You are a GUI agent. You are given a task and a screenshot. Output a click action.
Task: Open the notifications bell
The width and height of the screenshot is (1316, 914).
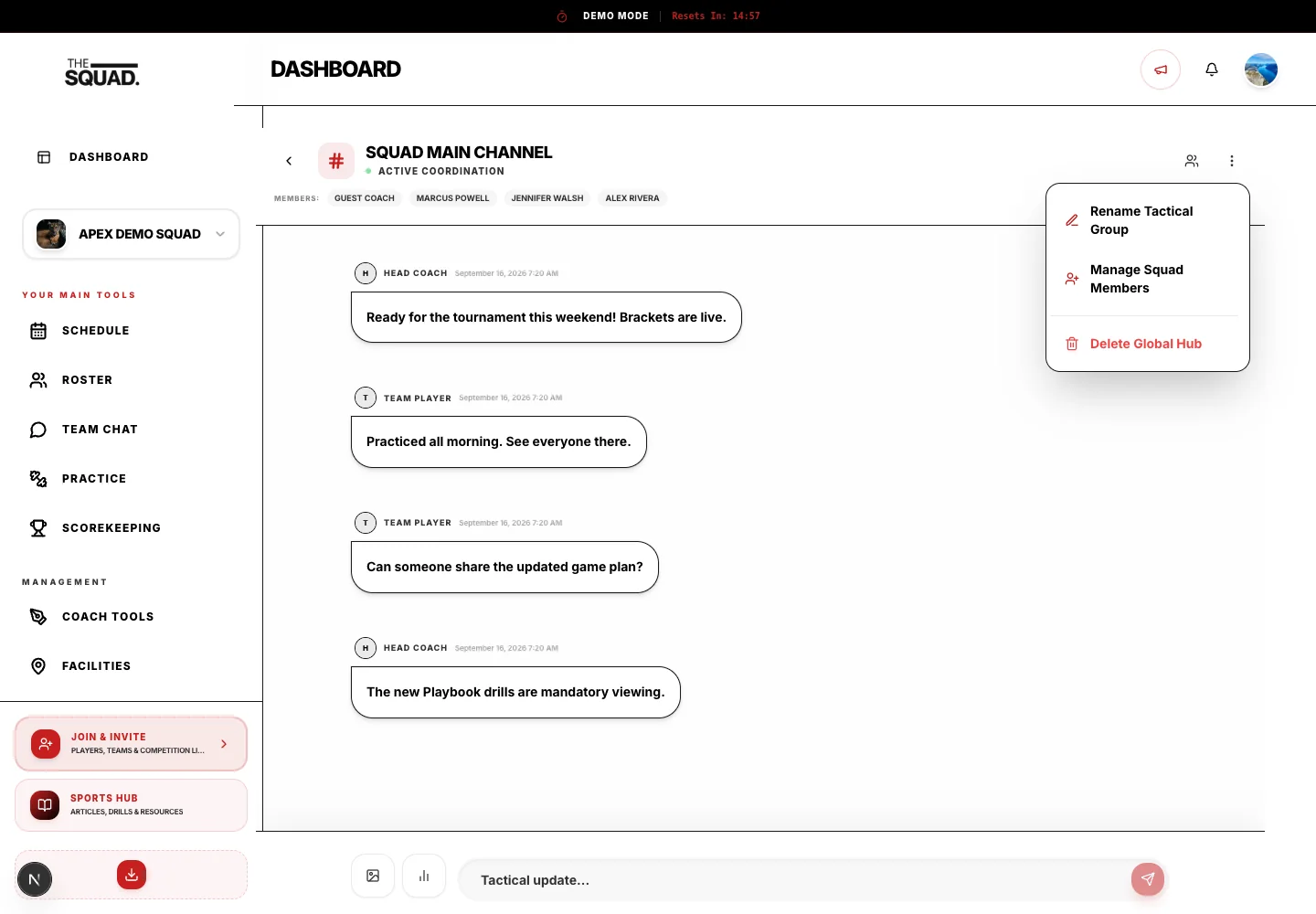1212,69
